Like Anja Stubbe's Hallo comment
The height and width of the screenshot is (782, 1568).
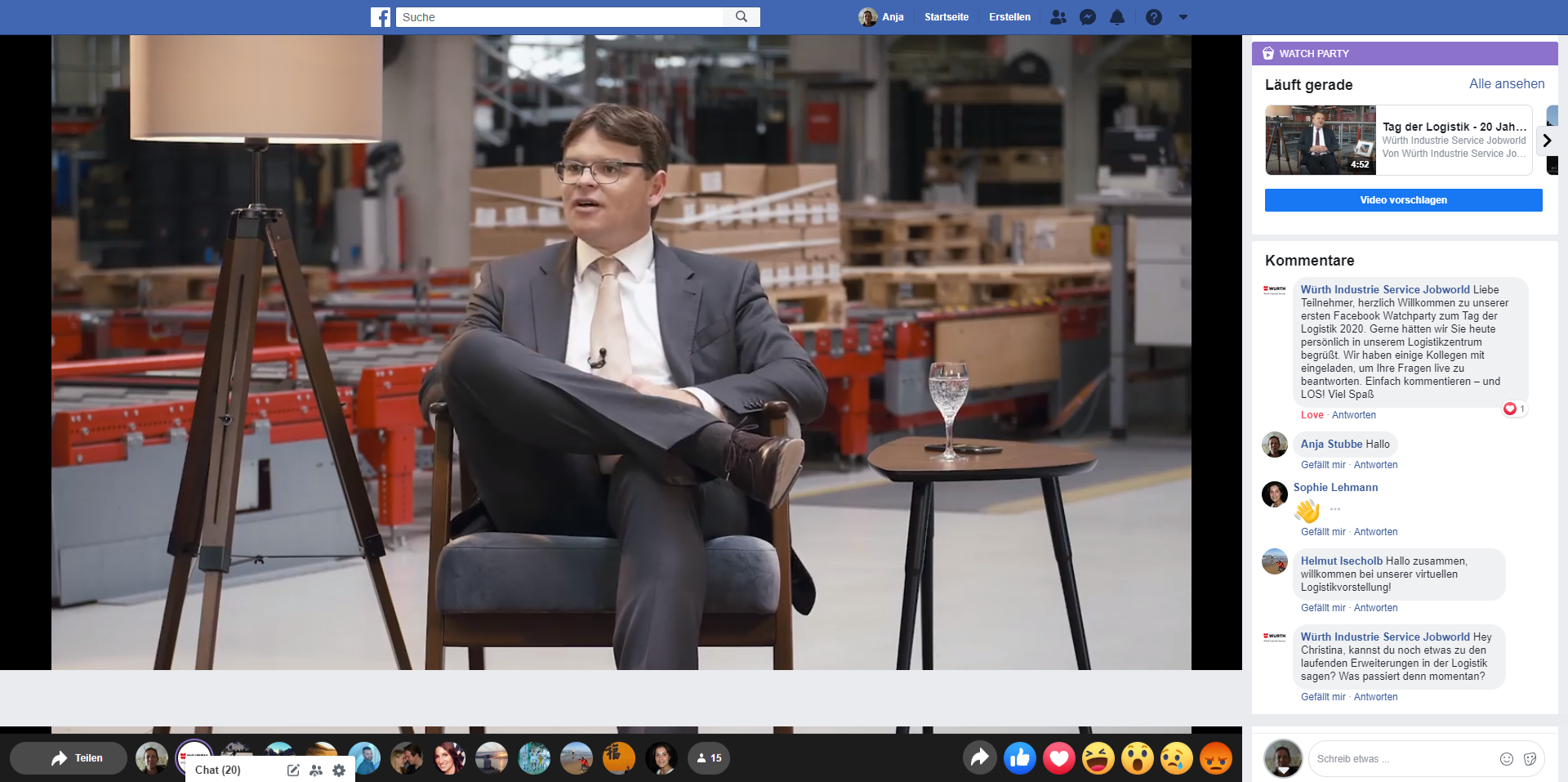(x=1322, y=465)
